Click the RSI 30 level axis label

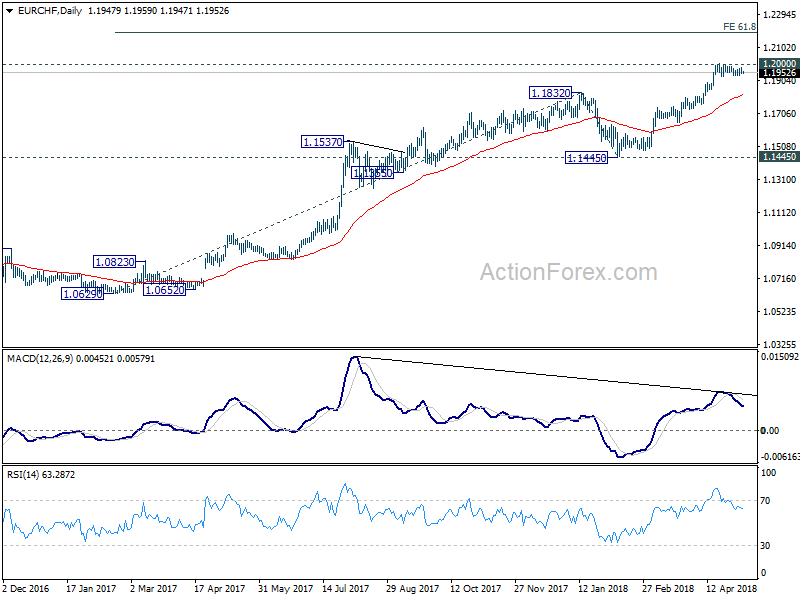(765, 545)
